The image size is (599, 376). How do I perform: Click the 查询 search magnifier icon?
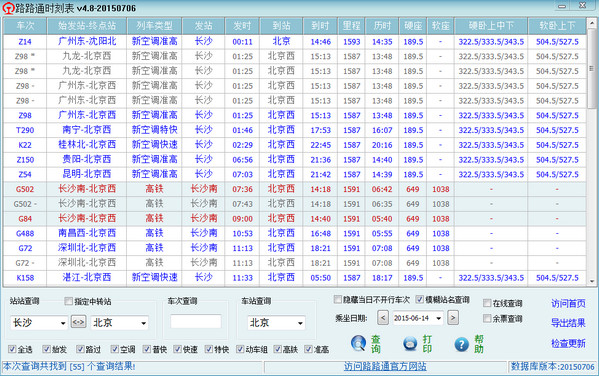pos(358,343)
